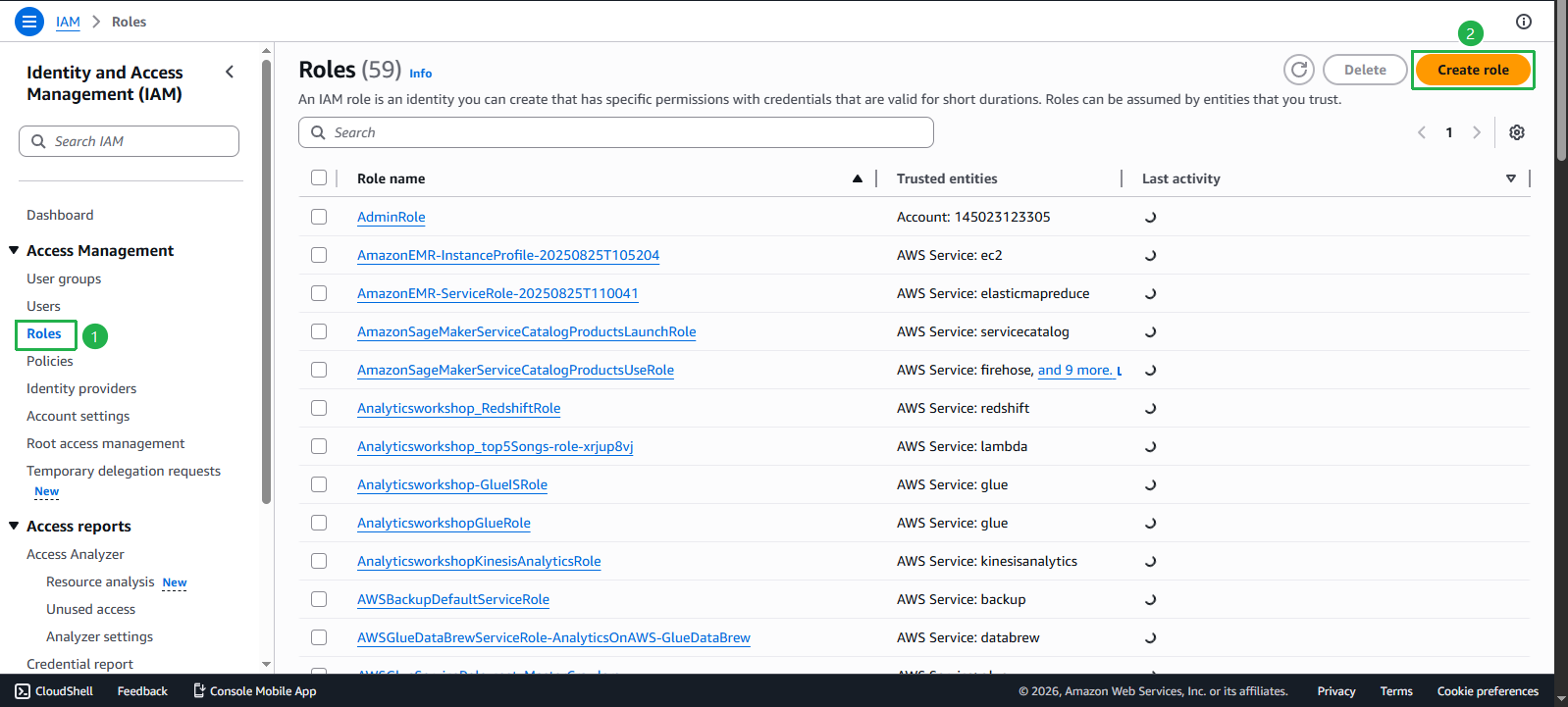
Task: Select Roles in the sidebar
Action: pyautogui.click(x=44, y=333)
